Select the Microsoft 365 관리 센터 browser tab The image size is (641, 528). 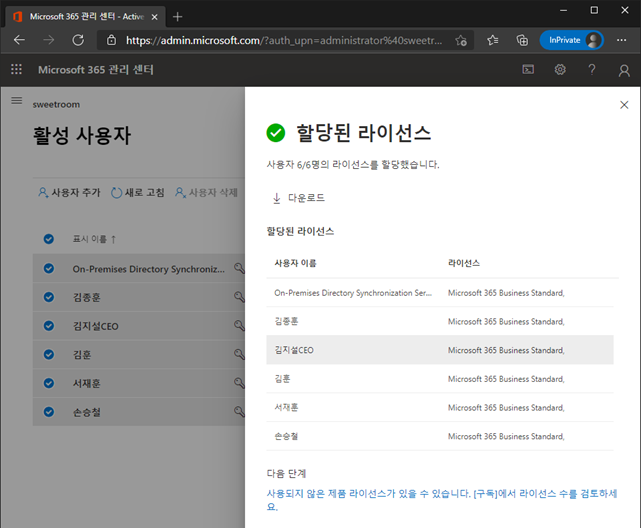pyautogui.click(x=85, y=17)
